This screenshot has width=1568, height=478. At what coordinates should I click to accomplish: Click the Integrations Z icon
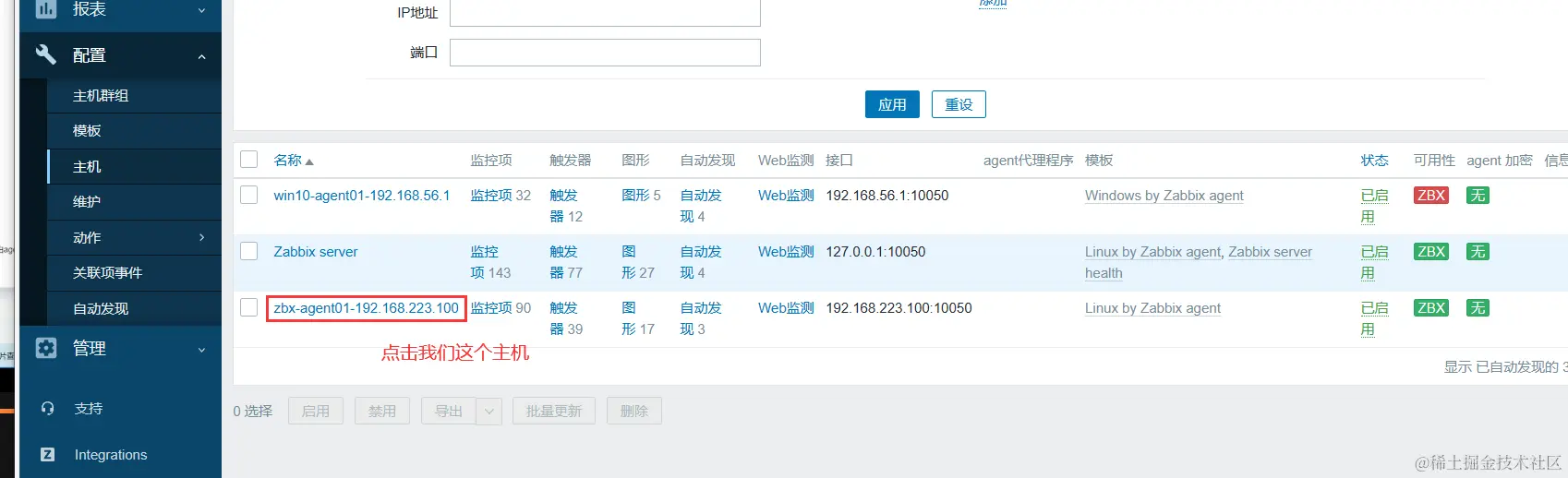pos(48,454)
